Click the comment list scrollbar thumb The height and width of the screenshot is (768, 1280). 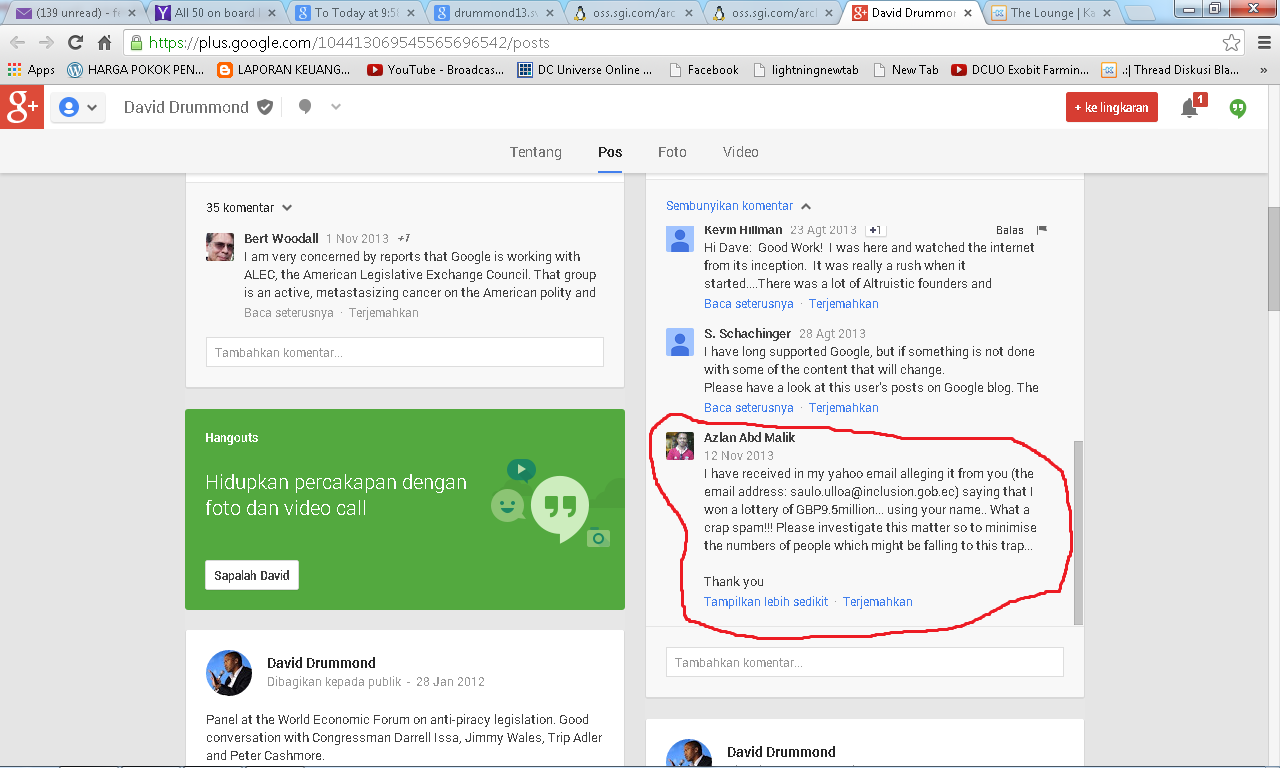click(x=1077, y=532)
